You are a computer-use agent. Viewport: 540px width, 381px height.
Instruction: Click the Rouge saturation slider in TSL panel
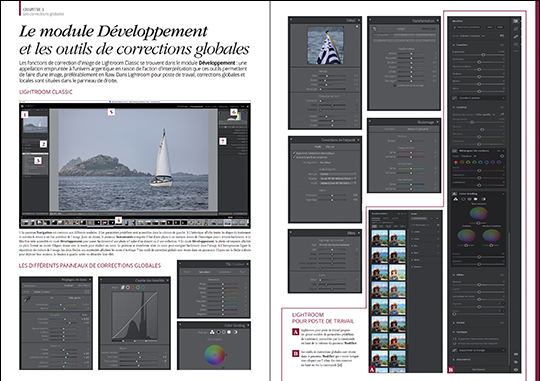[223, 284]
